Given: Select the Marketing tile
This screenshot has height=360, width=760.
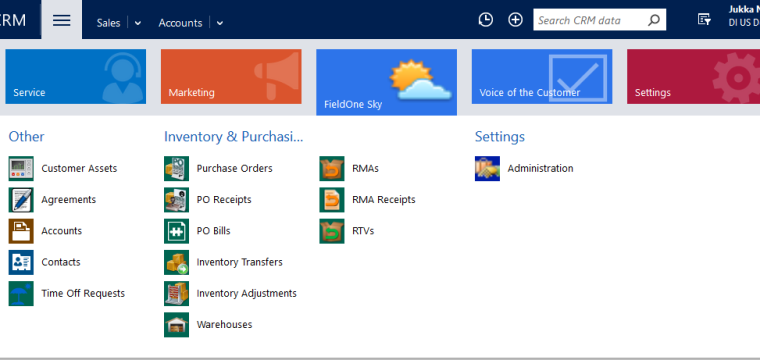Looking at the screenshot, I should click(231, 77).
